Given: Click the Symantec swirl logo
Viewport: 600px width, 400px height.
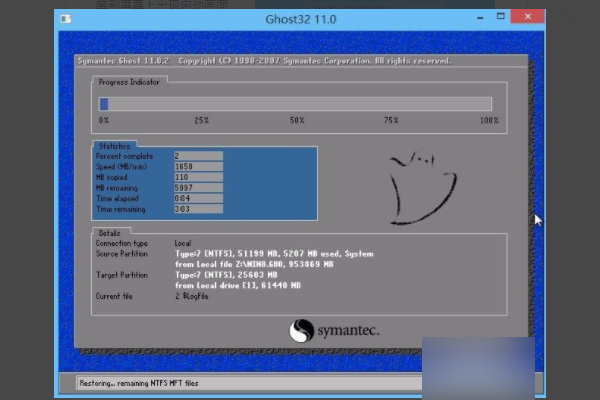Looking at the screenshot, I should coord(302,331).
